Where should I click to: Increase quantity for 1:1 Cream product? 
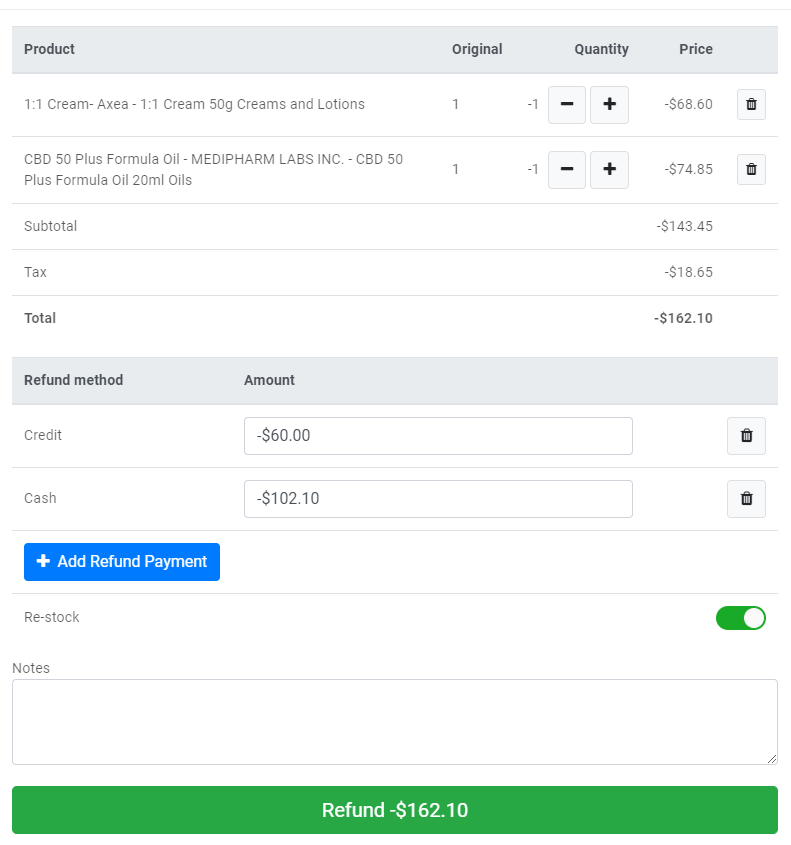point(609,104)
